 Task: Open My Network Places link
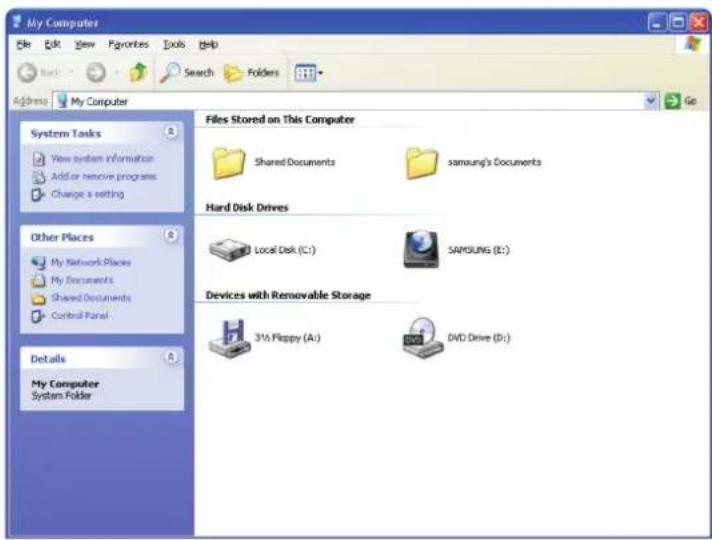click(x=91, y=262)
